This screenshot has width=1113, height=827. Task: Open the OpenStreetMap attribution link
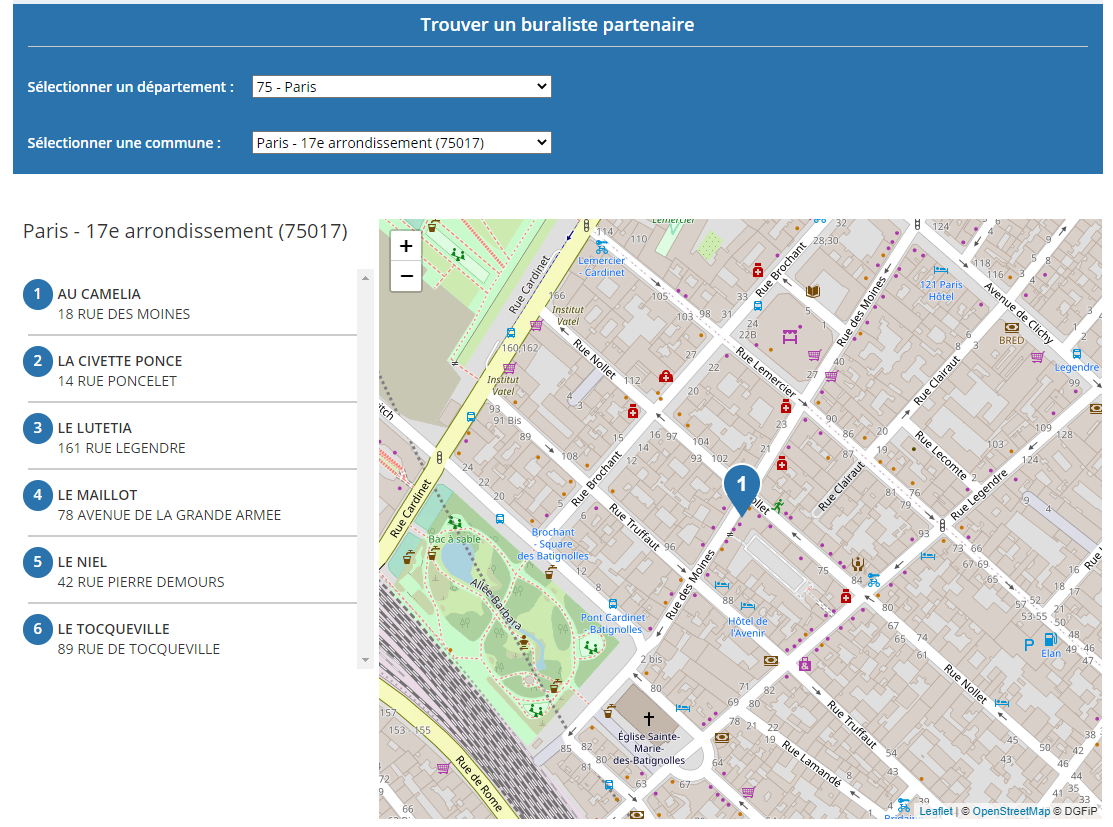point(1011,811)
